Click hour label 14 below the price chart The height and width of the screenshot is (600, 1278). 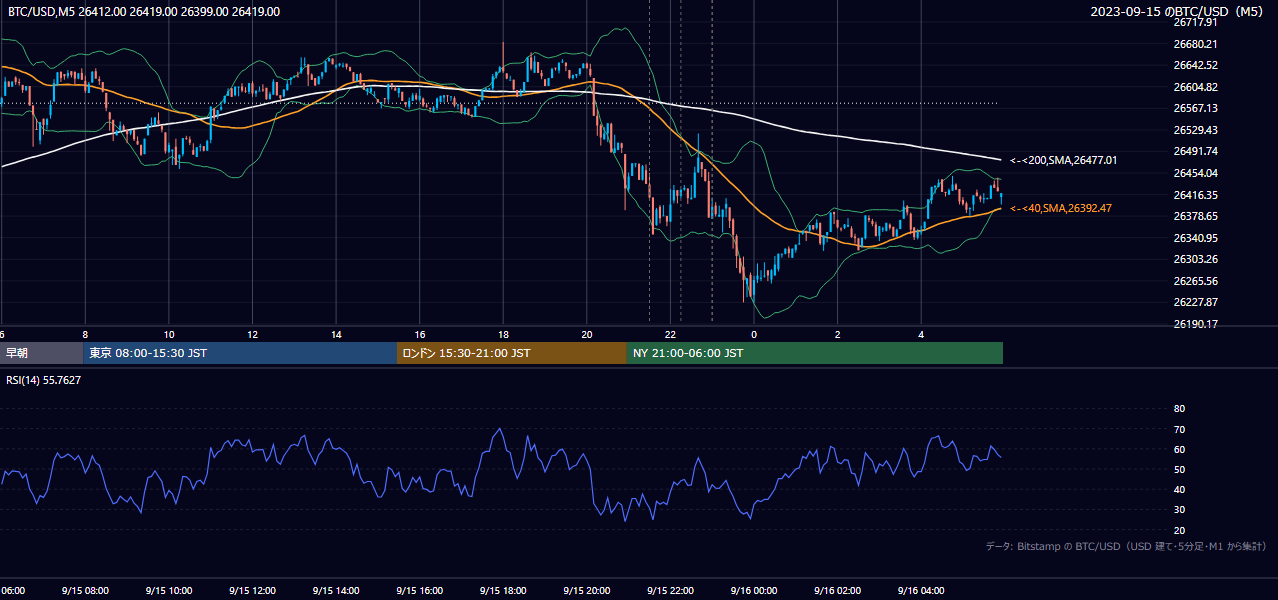(336, 335)
